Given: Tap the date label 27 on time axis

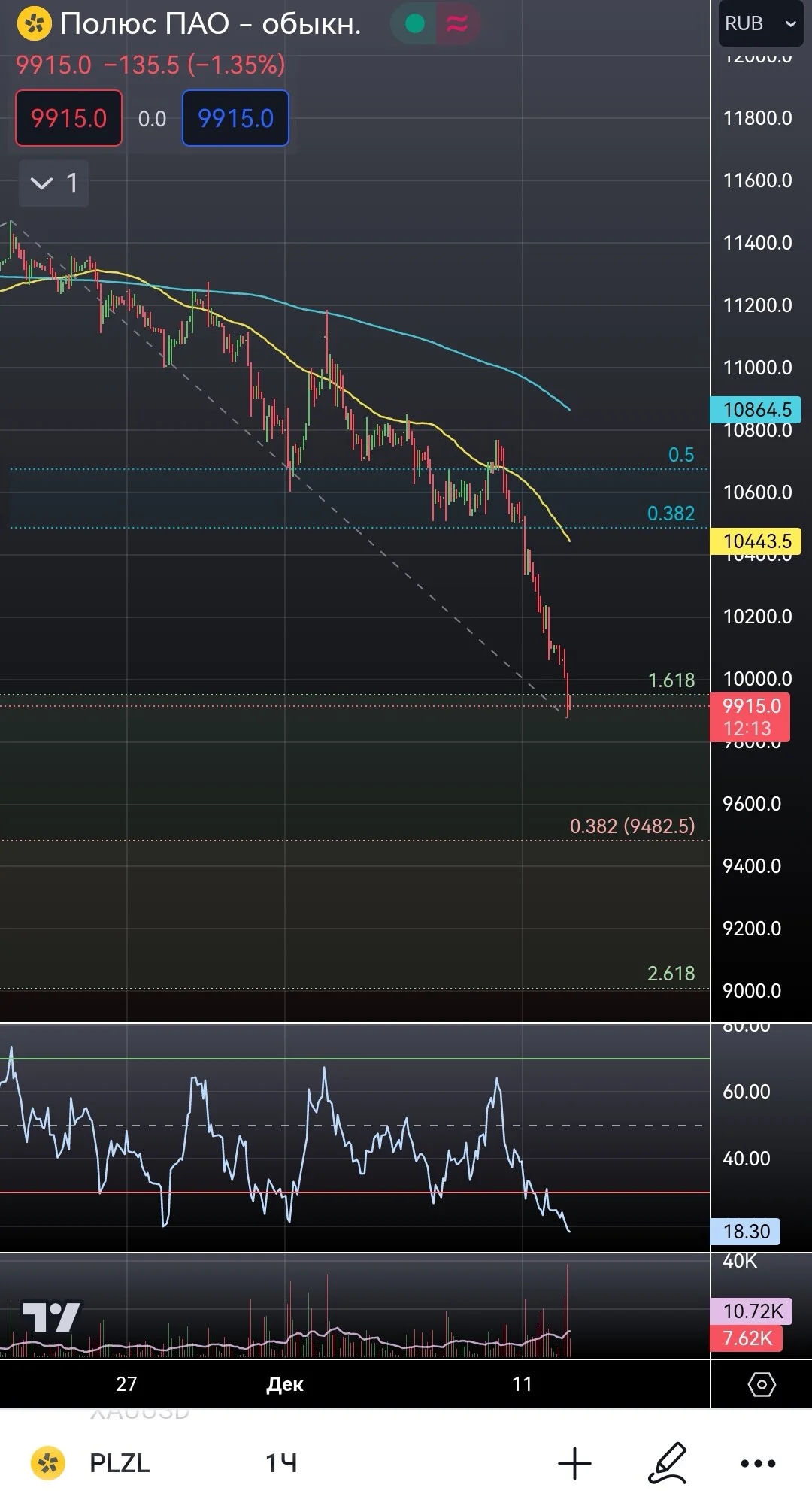Looking at the screenshot, I should coord(126,1384).
